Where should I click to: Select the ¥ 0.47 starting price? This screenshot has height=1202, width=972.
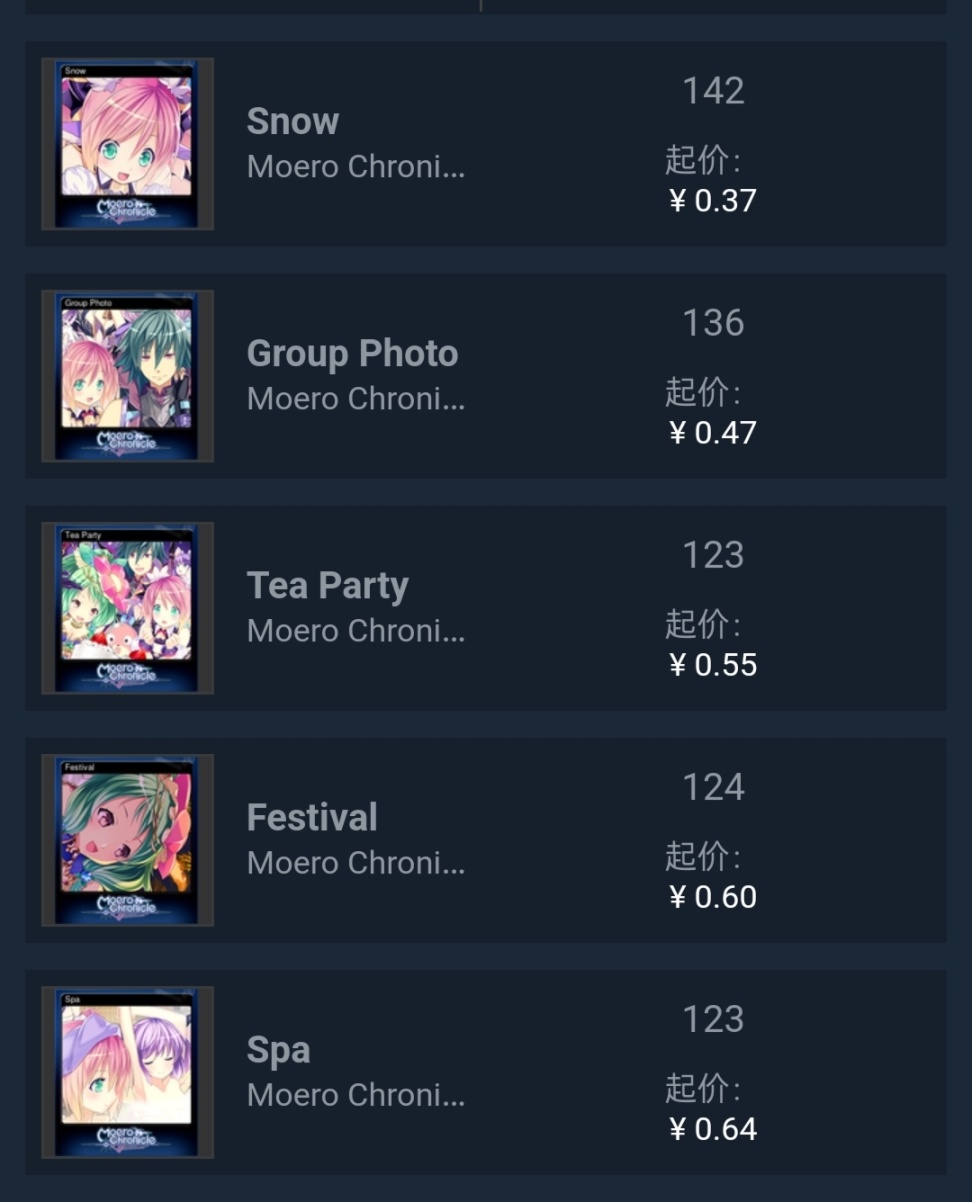(x=713, y=433)
